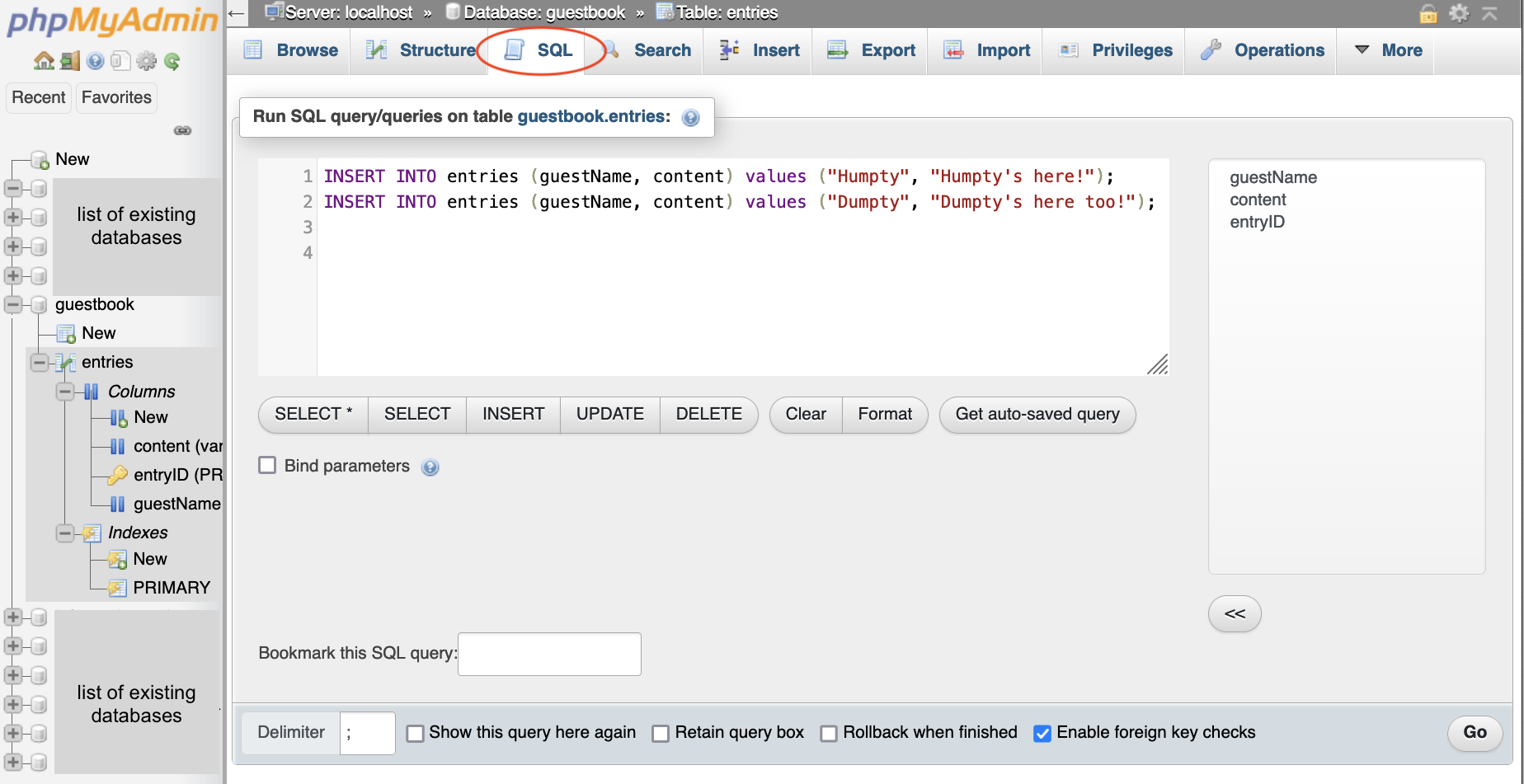Open the Favorites tables list
Viewport: 1524px width, 784px height.
point(116,98)
